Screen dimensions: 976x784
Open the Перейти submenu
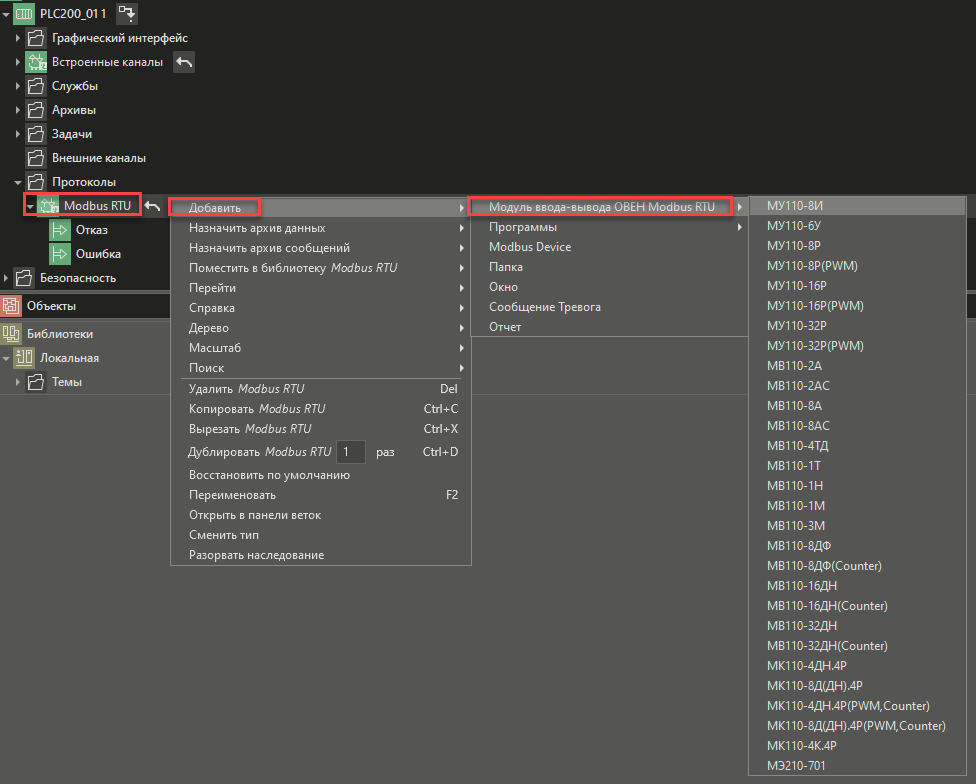point(321,287)
